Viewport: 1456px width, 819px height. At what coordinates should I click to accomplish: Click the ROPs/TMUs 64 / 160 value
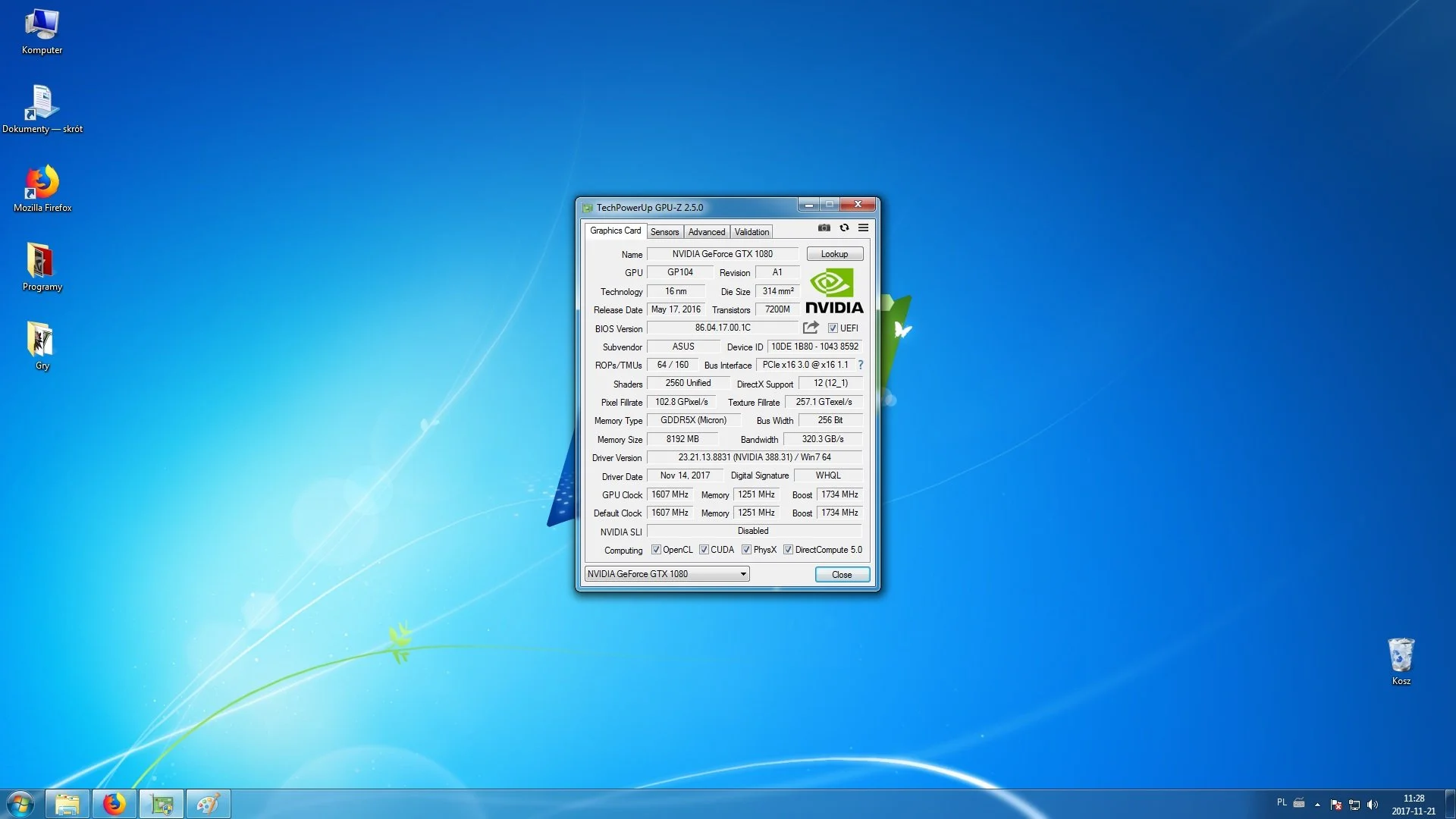(x=672, y=365)
